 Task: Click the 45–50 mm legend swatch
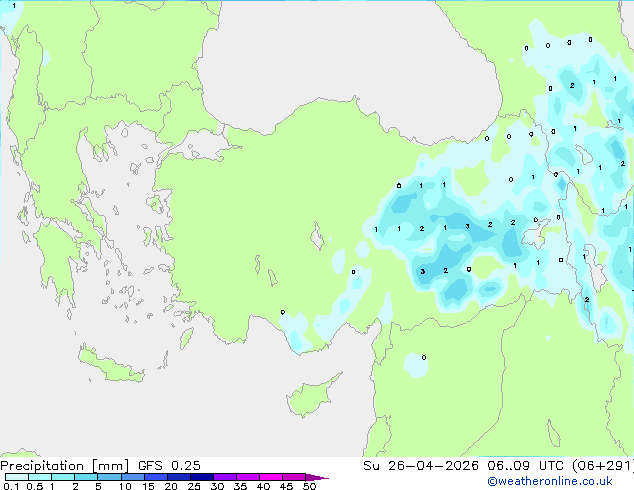point(294,477)
